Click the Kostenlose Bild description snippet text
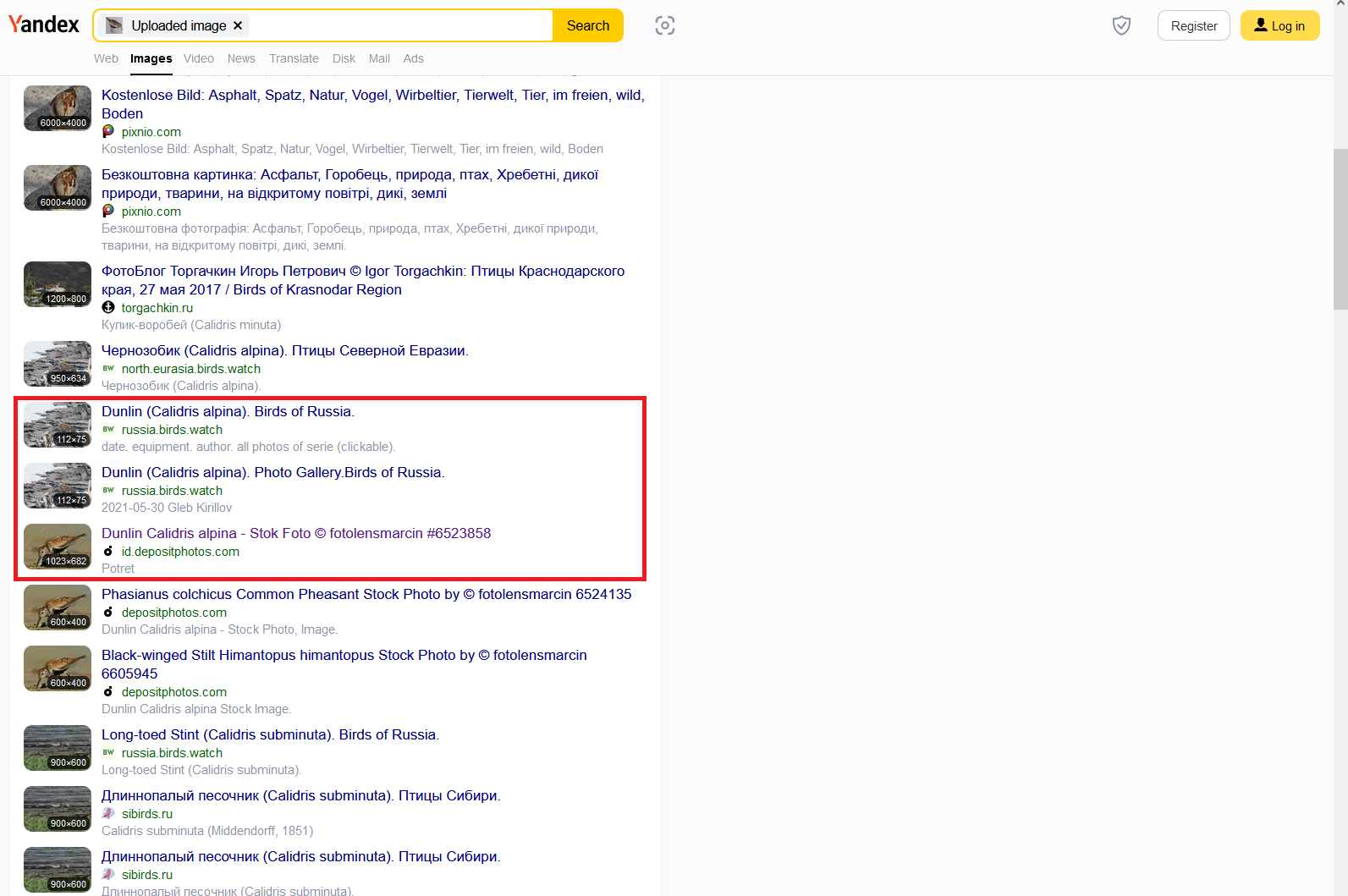1348x896 pixels. (352, 149)
